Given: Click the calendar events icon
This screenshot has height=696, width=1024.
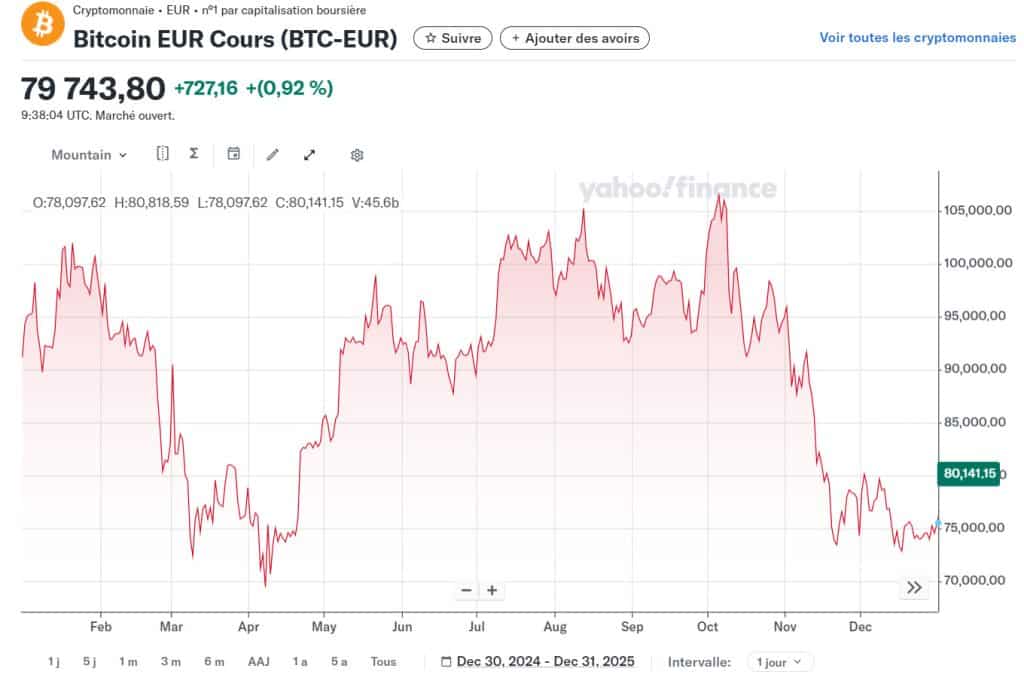Looking at the screenshot, I should coord(234,154).
